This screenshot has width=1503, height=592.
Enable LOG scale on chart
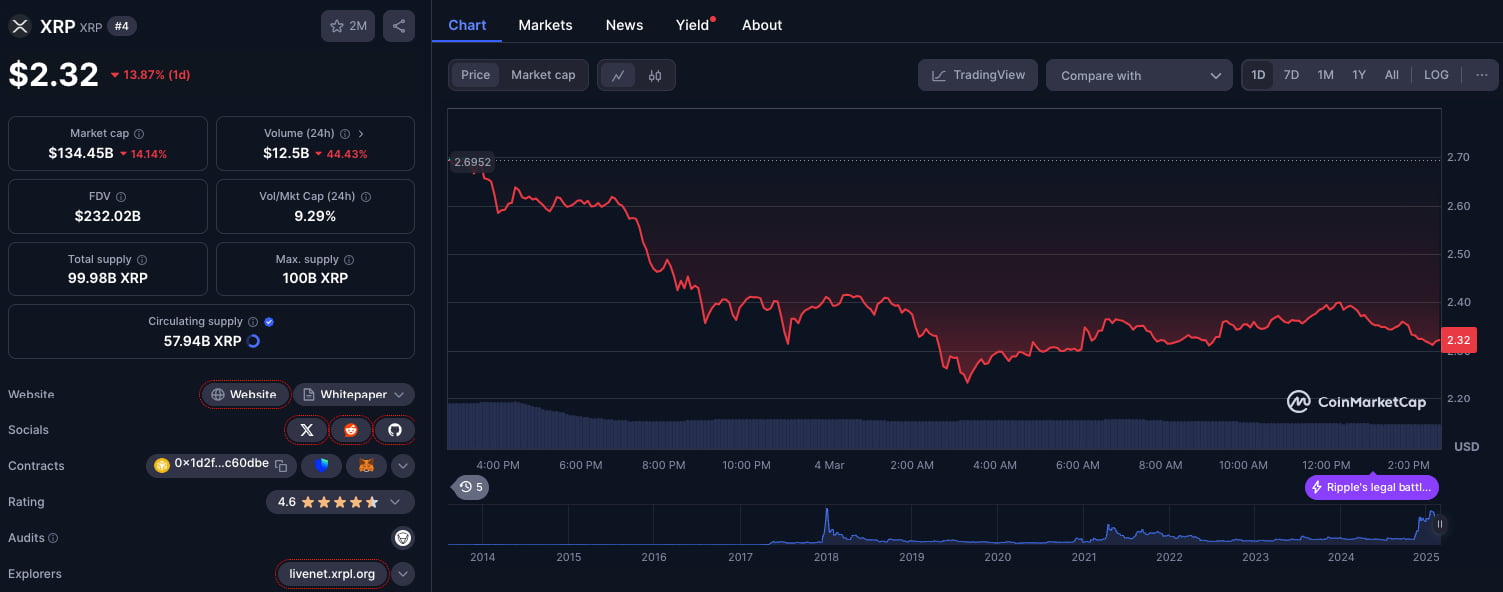[1436, 75]
